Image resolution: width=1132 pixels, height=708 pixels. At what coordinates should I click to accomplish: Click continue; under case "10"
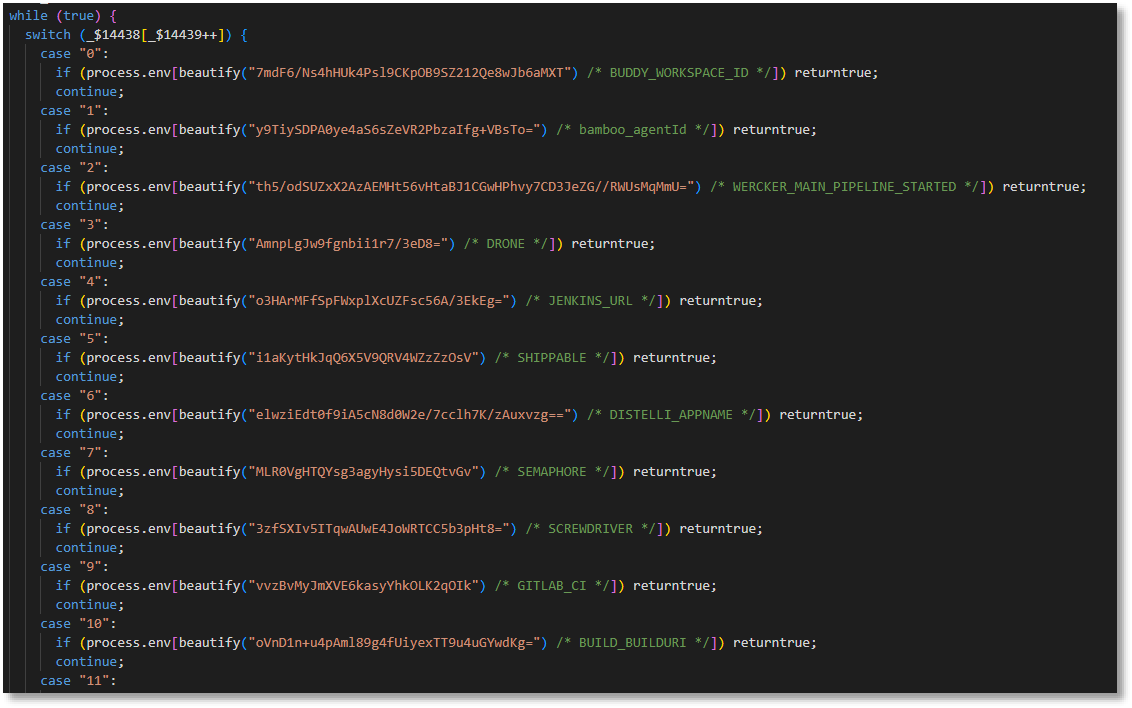(90, 663)
